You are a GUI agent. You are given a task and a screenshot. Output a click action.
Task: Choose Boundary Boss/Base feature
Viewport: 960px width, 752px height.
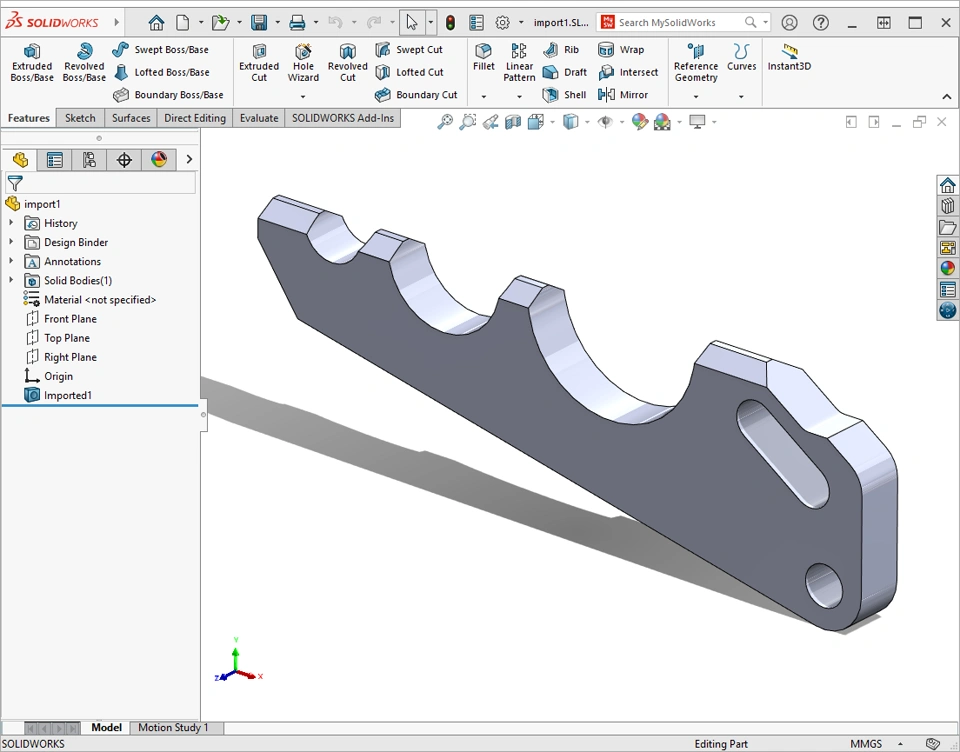(x=168, y=95)
